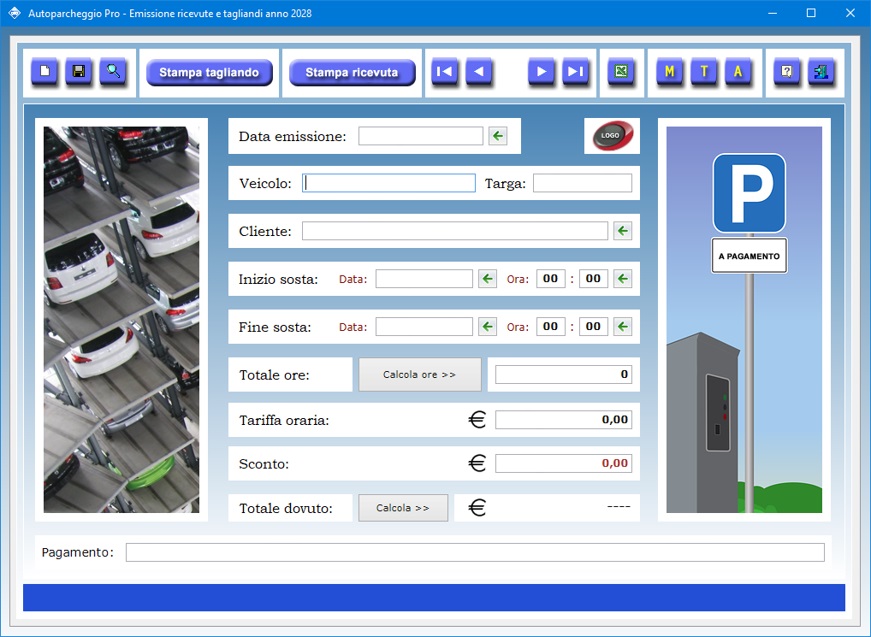Click the Search magnifier icon
The height and width of the screenshot is (637, 871).
(x=113, y=72)
